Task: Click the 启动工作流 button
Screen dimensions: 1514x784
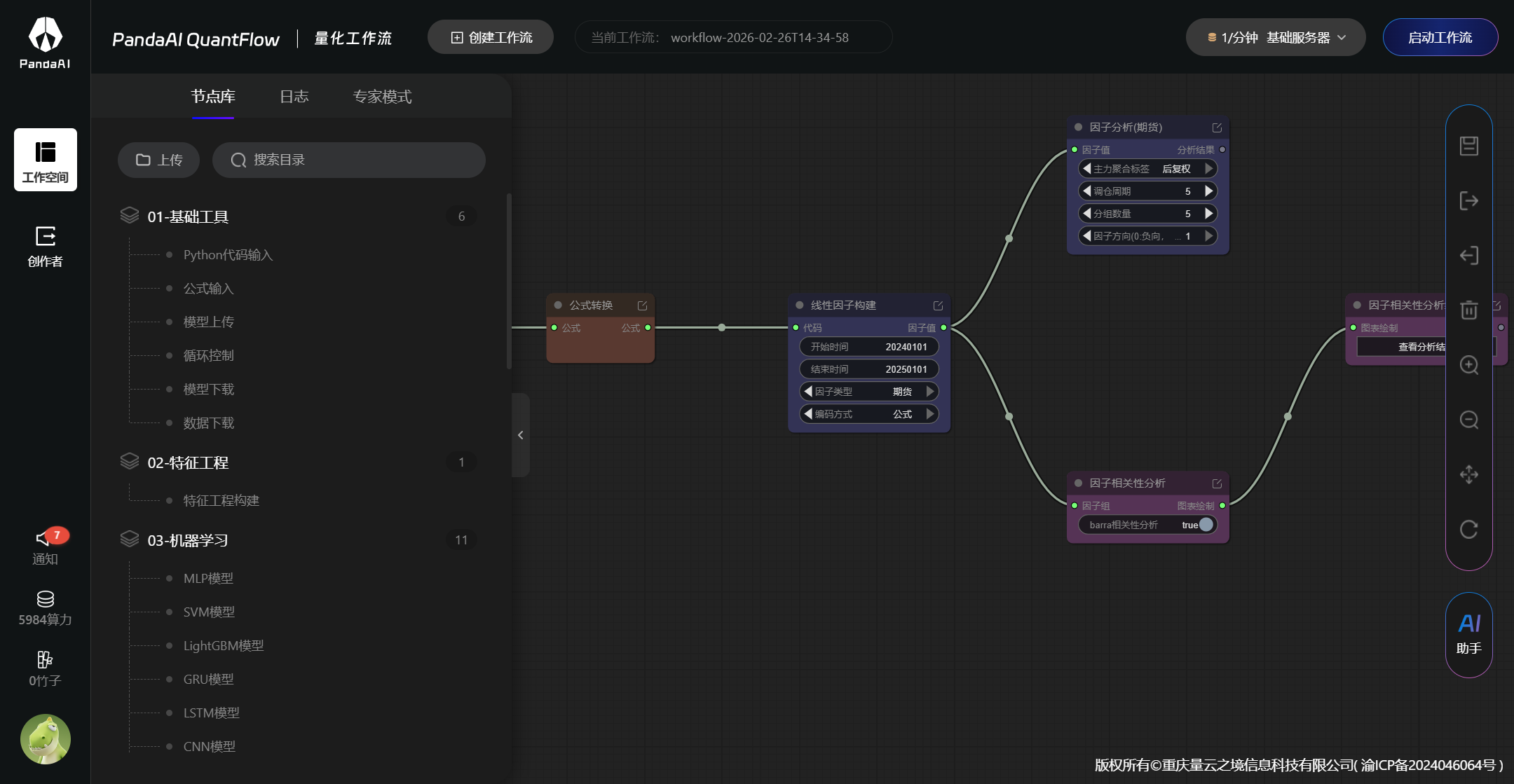Action: (x=1440, y=37)
